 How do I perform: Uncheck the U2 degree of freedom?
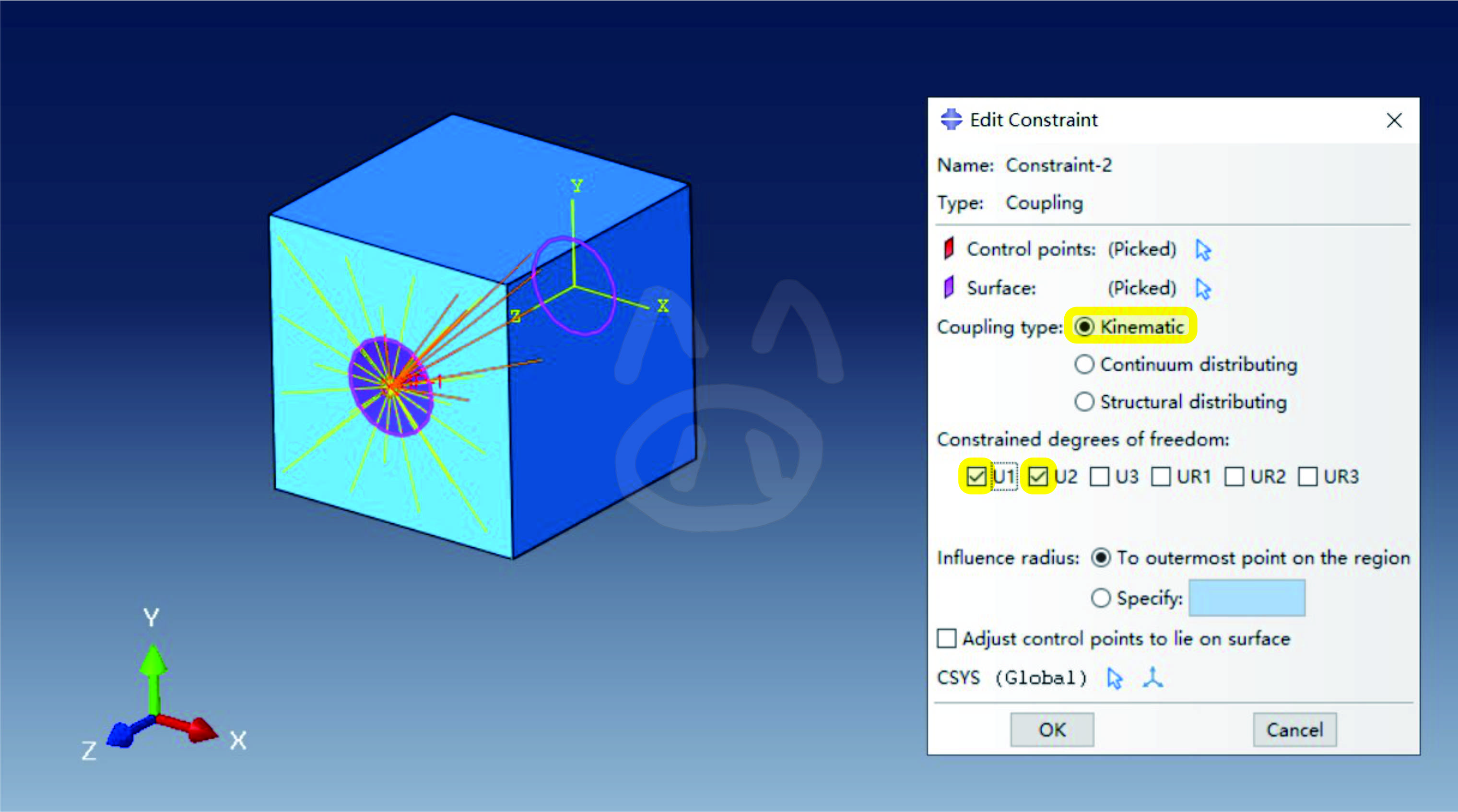tap(1038, 476)
